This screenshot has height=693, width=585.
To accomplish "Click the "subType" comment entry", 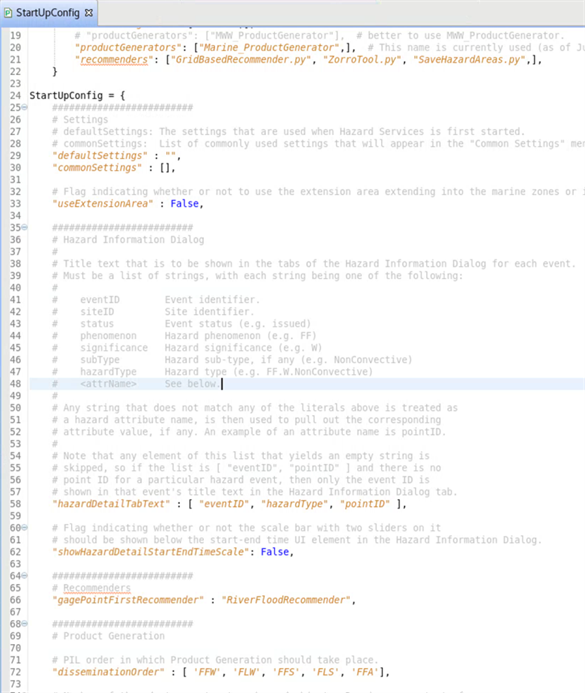I will click(100, 360).
